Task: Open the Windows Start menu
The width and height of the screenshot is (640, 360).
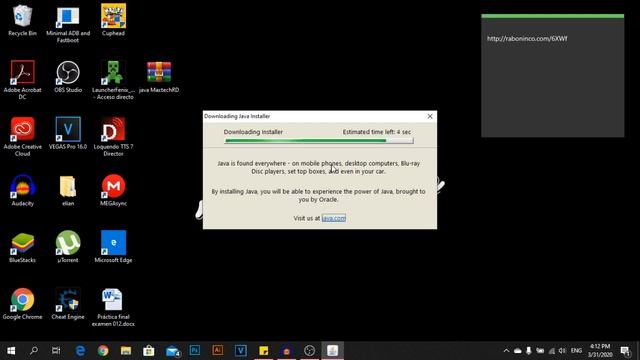Action: [x=11, y=350]
